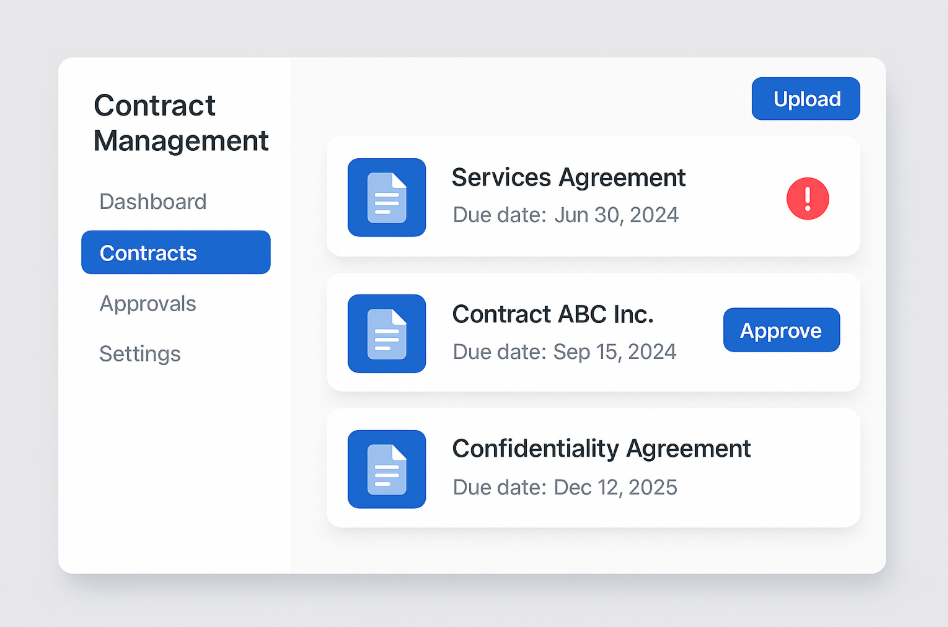Click the Services Agreement document icon
The height and width of the screenshot is (627, 948).
(387, 197)
